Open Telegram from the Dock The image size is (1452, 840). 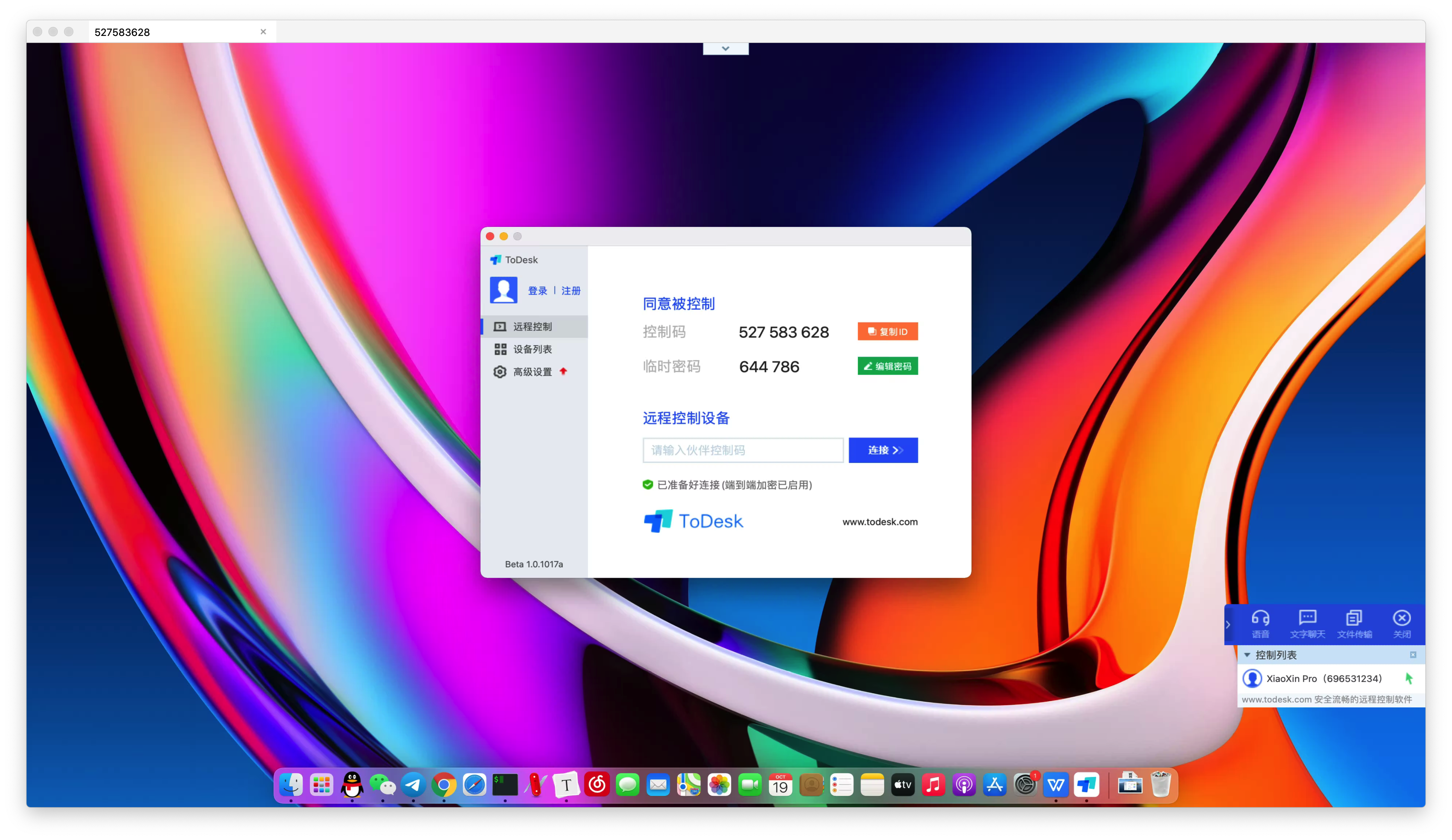click(x=413, y=784)
